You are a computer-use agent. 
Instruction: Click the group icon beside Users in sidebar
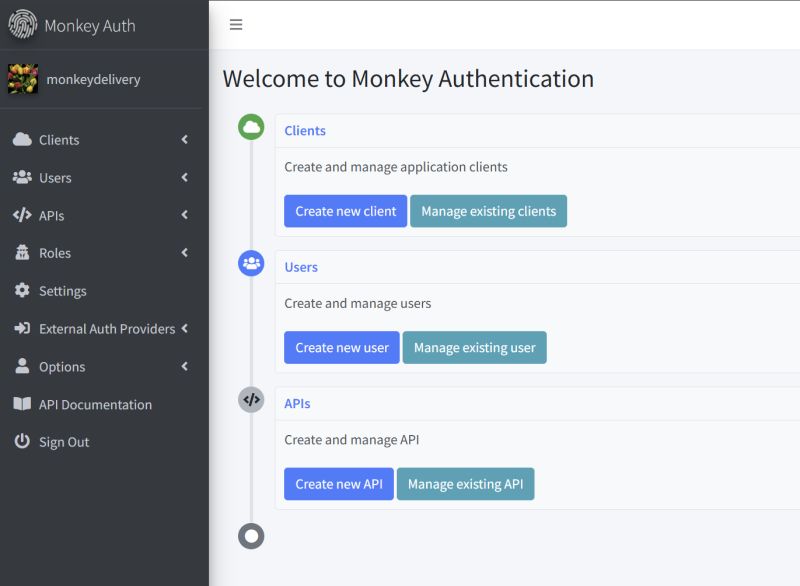pyautogui.click(x=23, y=178)
